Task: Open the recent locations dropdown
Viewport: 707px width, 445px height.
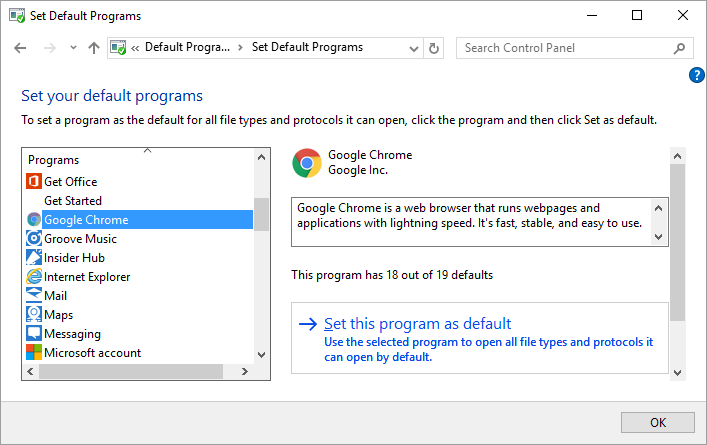Action: 73,48
